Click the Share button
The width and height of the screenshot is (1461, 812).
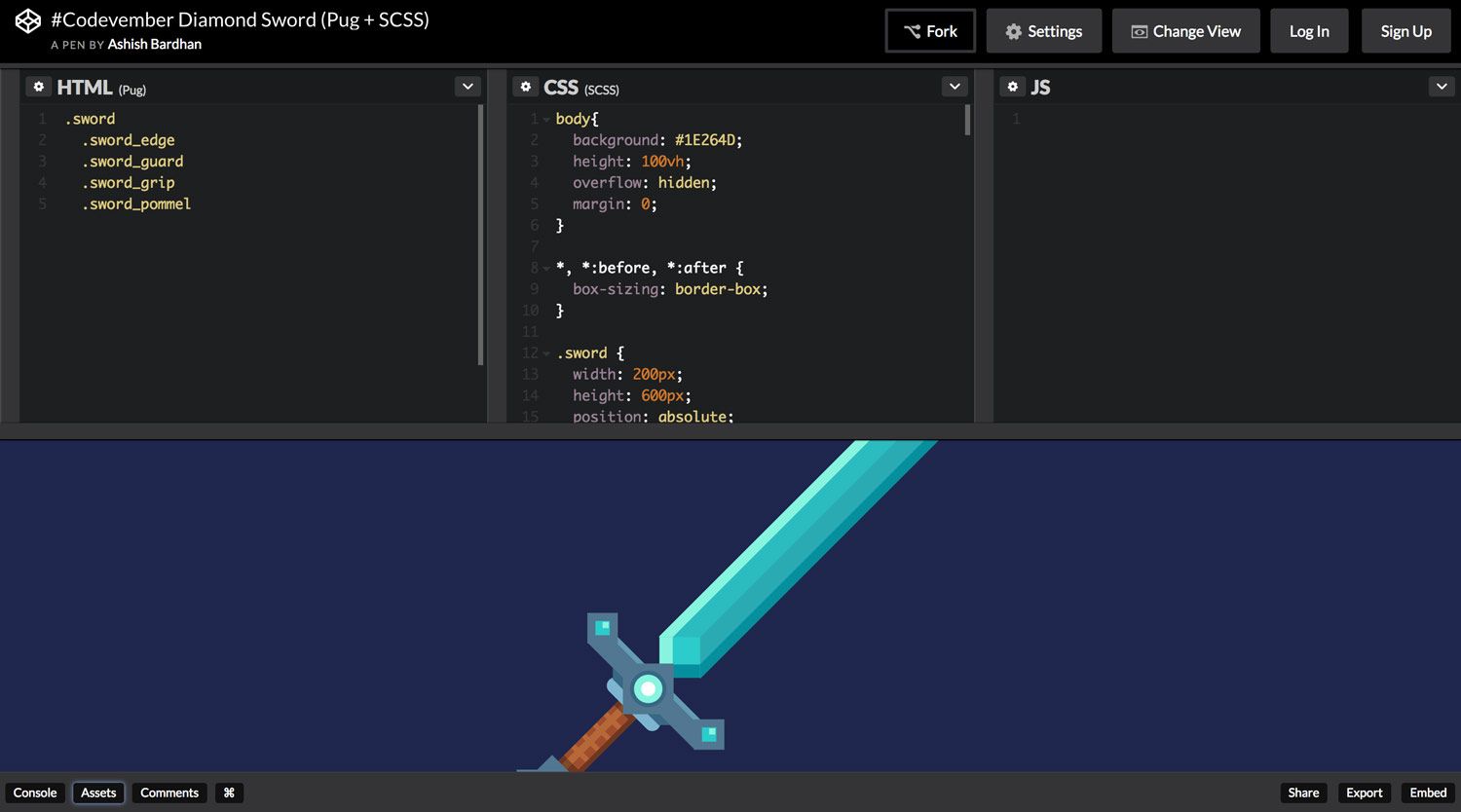(1303, 793)
